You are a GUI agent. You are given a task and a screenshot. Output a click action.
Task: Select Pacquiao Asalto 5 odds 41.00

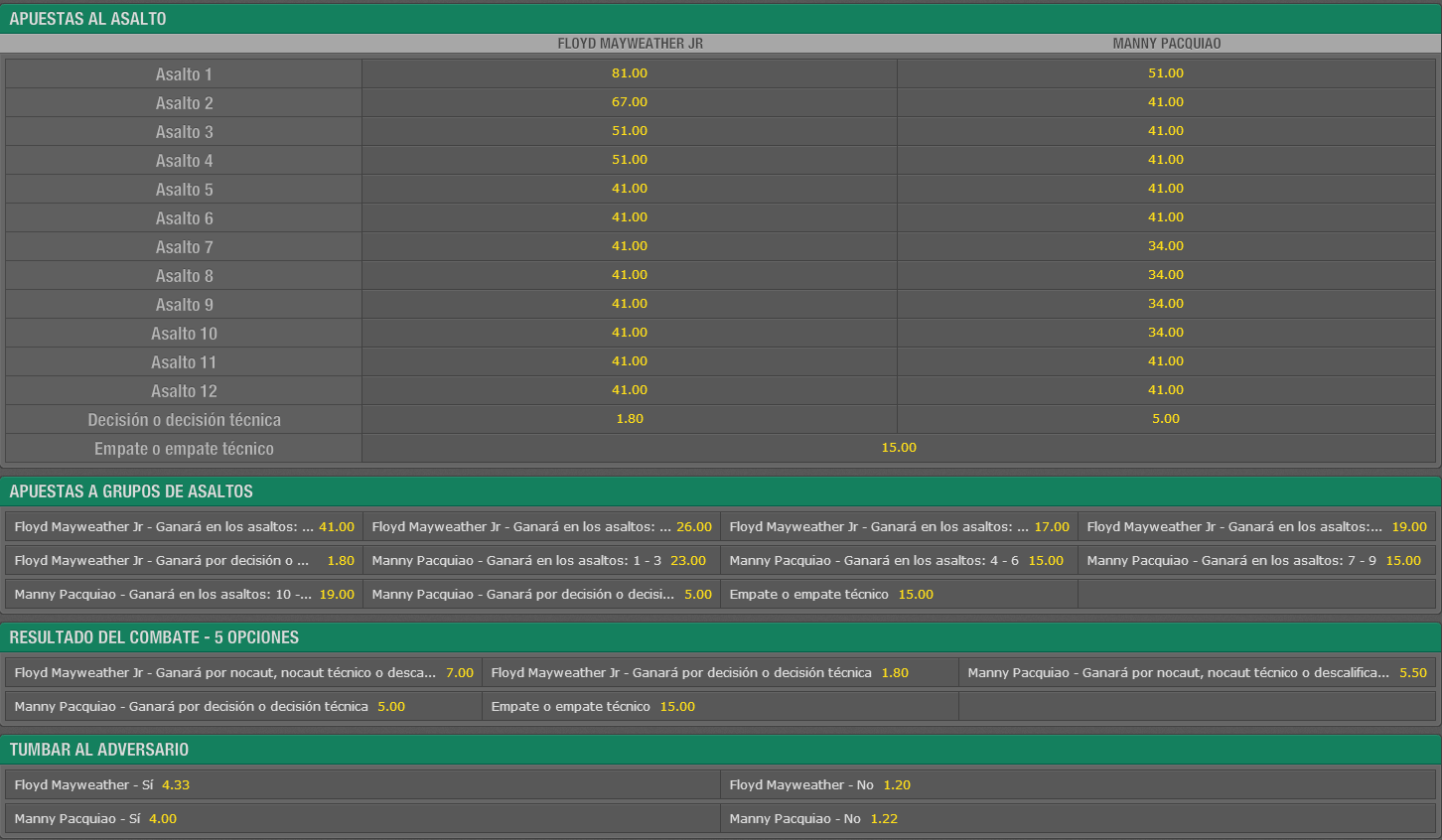(1166, 189)
